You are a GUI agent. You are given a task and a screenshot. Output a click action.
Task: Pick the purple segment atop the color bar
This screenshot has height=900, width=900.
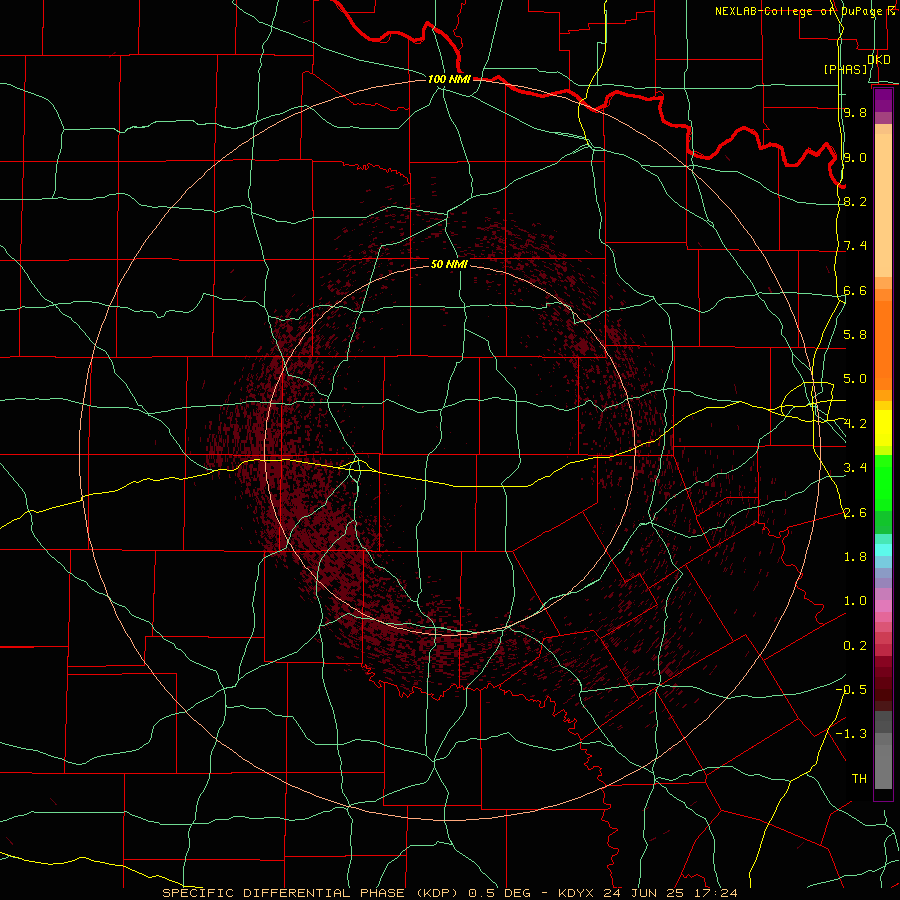point(883,100)
